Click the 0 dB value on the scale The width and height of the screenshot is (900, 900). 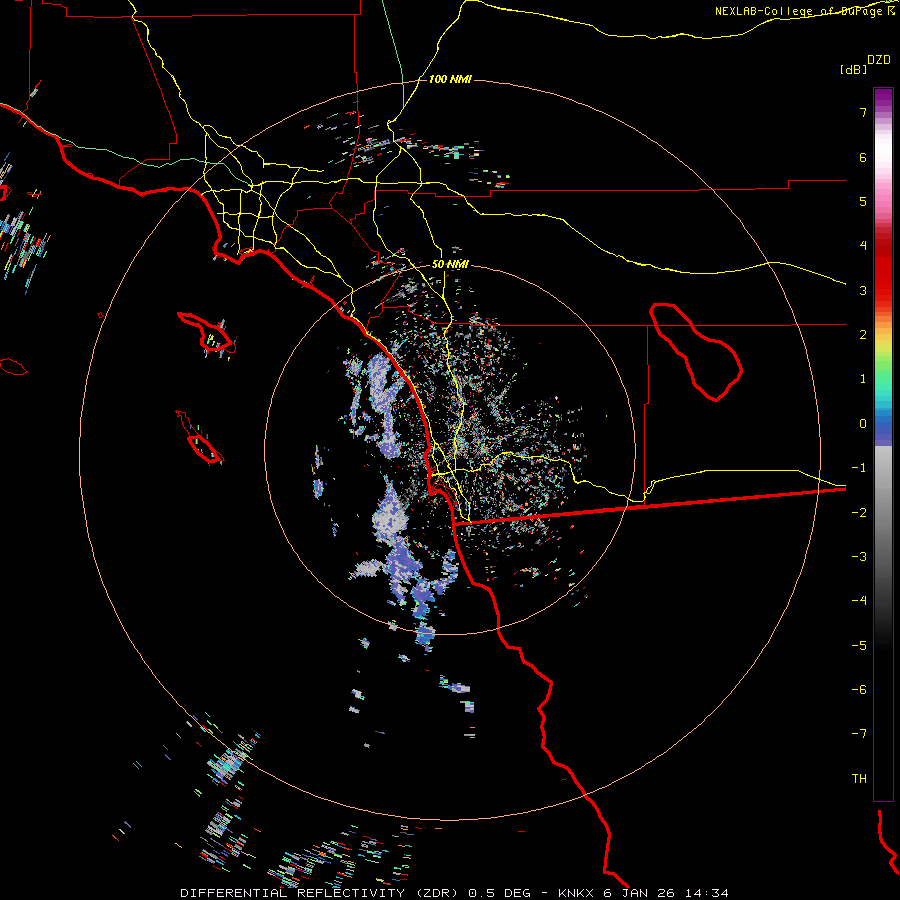863,424
